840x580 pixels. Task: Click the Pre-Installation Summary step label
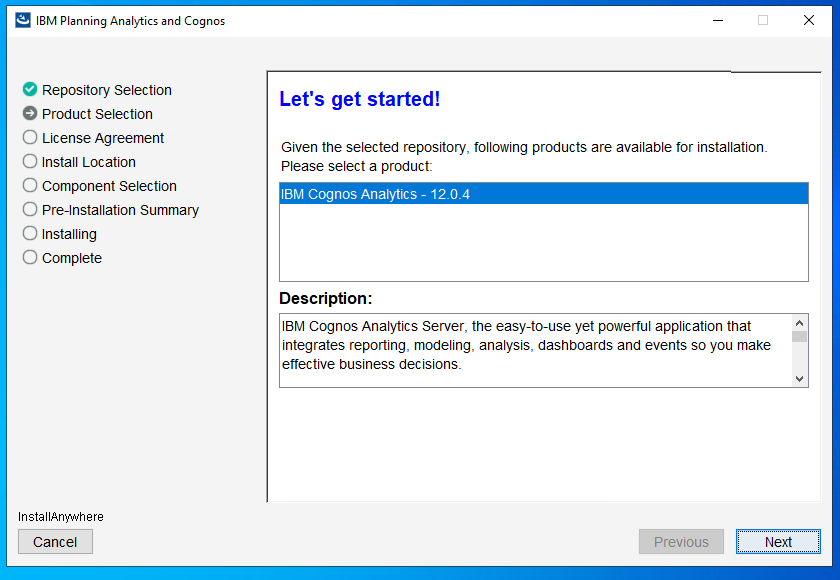[120, 210]
